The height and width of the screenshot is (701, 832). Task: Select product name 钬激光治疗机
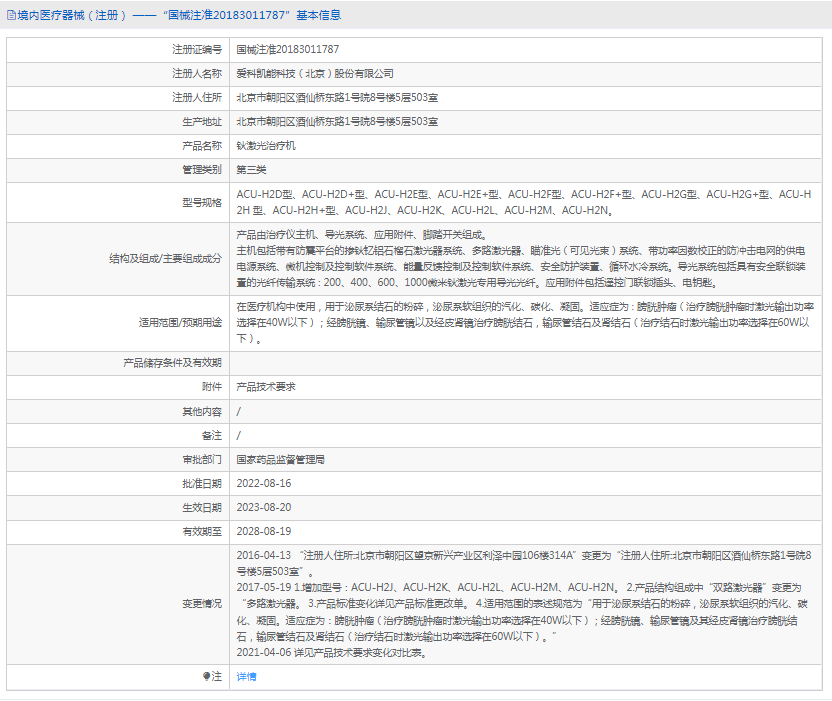[266, 145]
